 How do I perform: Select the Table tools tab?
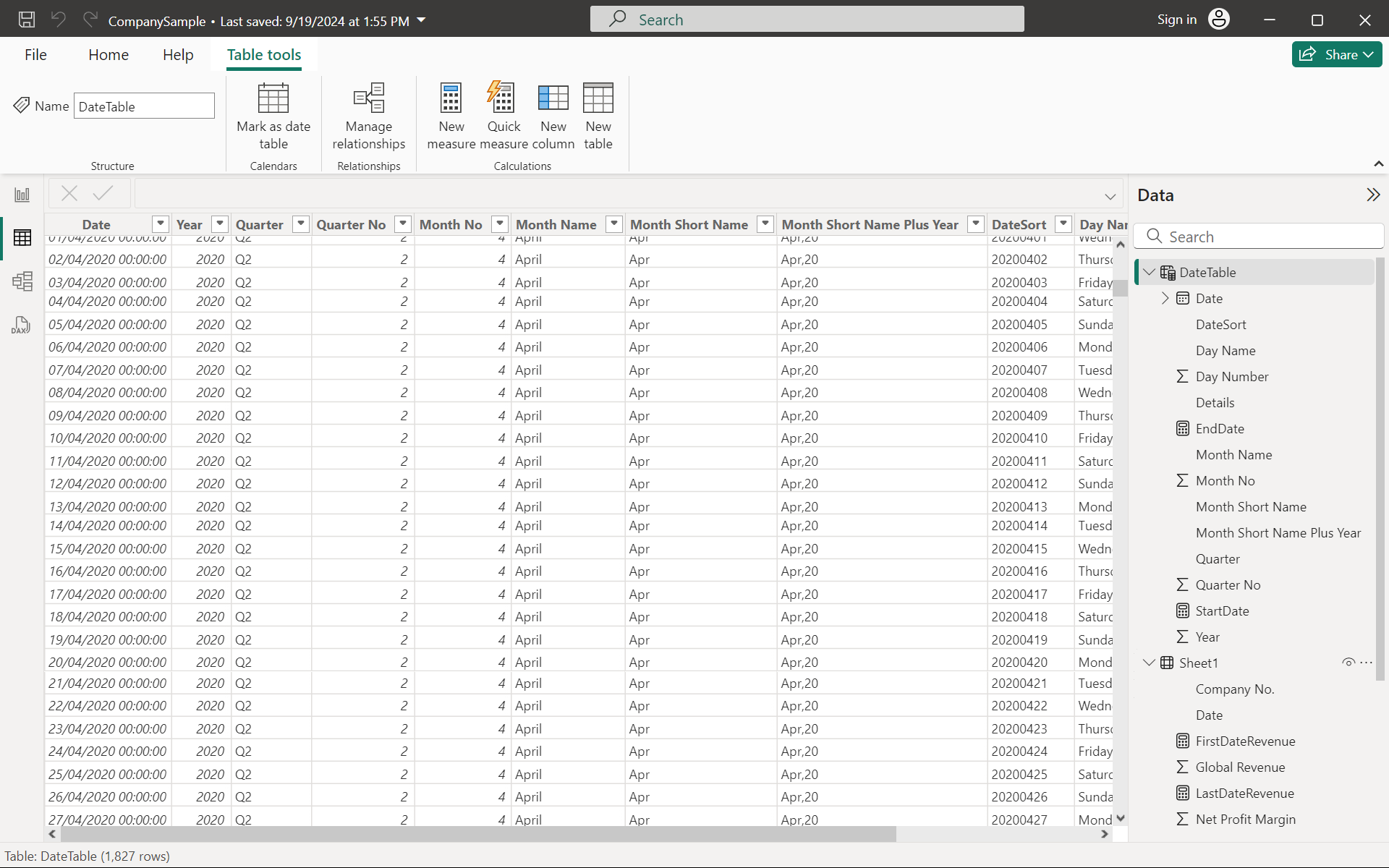pos(264,55)
